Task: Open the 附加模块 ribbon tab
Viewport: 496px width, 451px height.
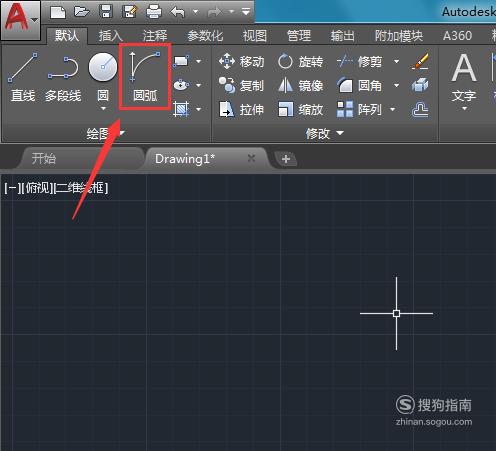Action: point(399,36)
